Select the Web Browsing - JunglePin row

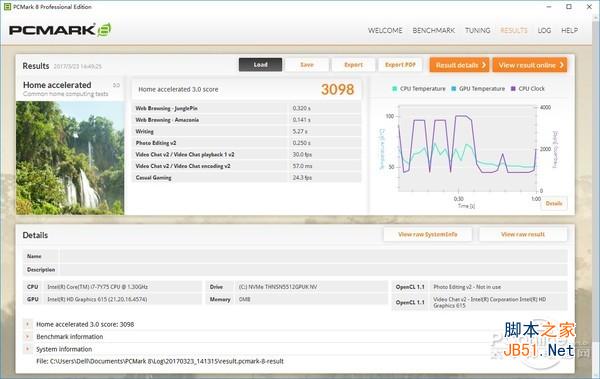pos(246,108)
